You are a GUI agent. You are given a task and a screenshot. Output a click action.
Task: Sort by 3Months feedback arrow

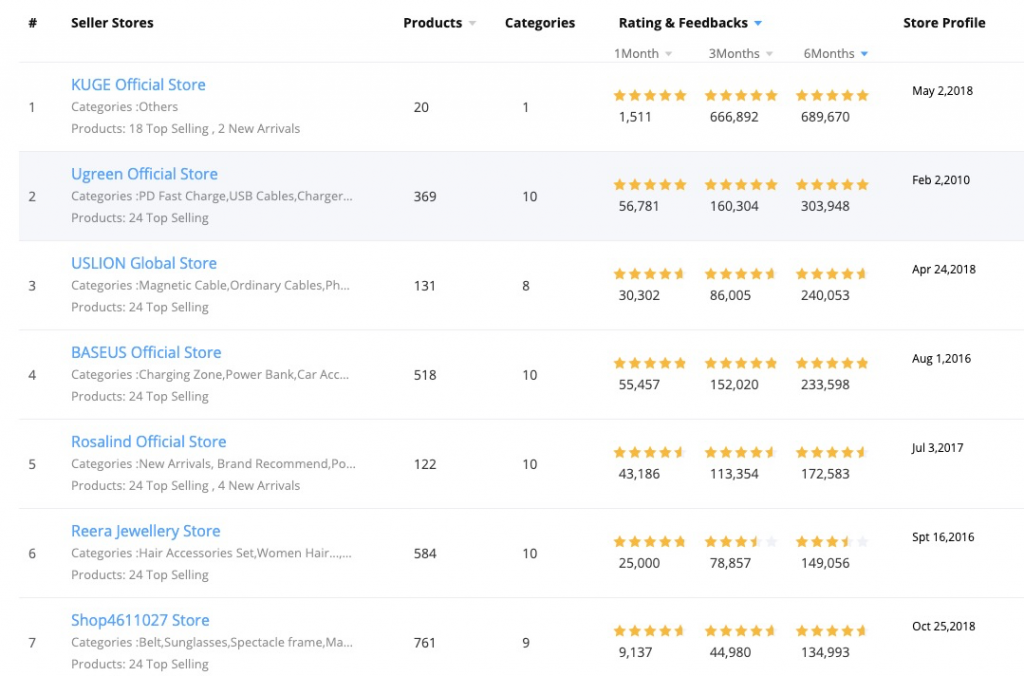[x=769, y=54]
